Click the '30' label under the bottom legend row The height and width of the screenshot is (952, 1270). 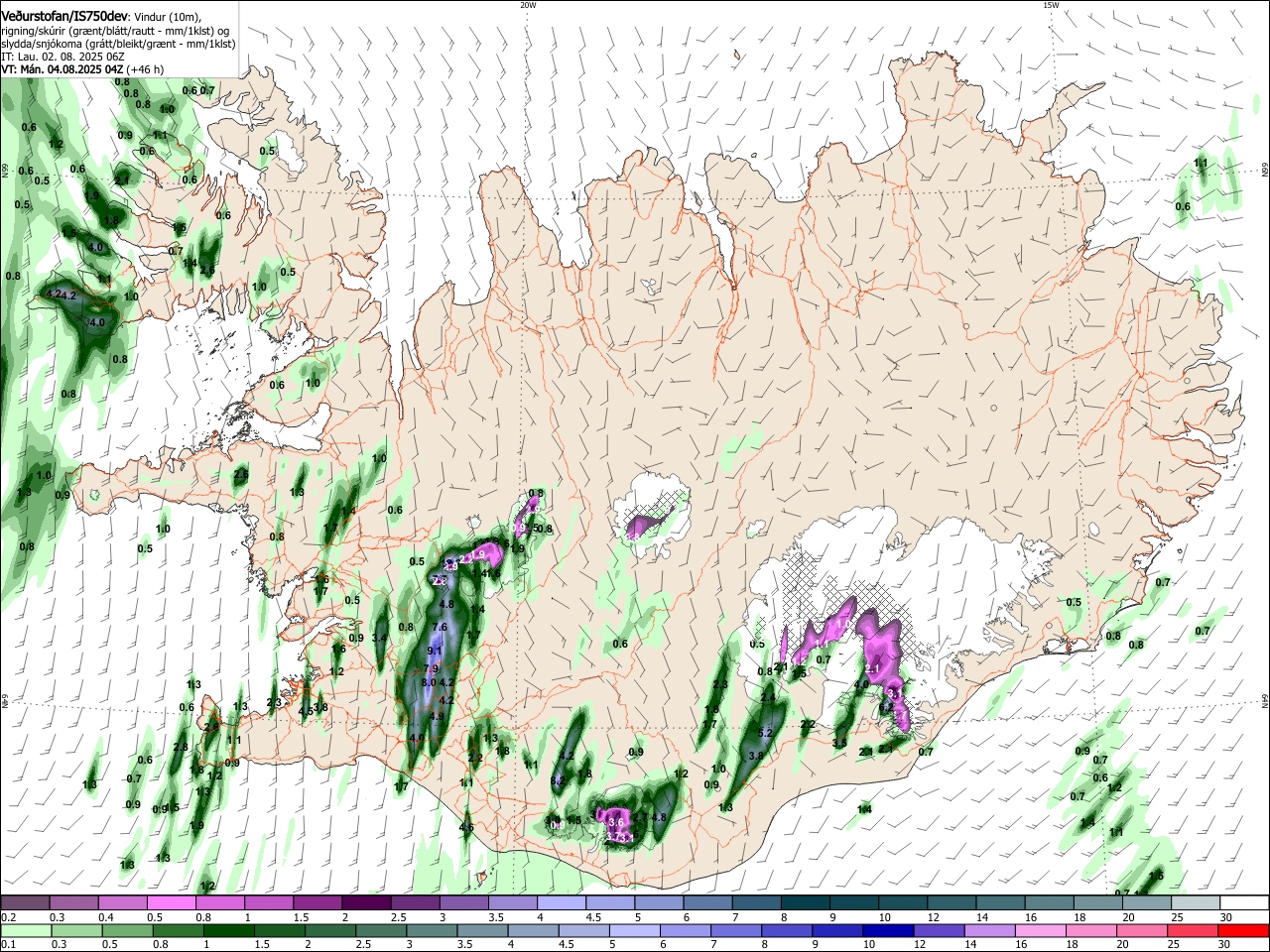point(1225,944)
